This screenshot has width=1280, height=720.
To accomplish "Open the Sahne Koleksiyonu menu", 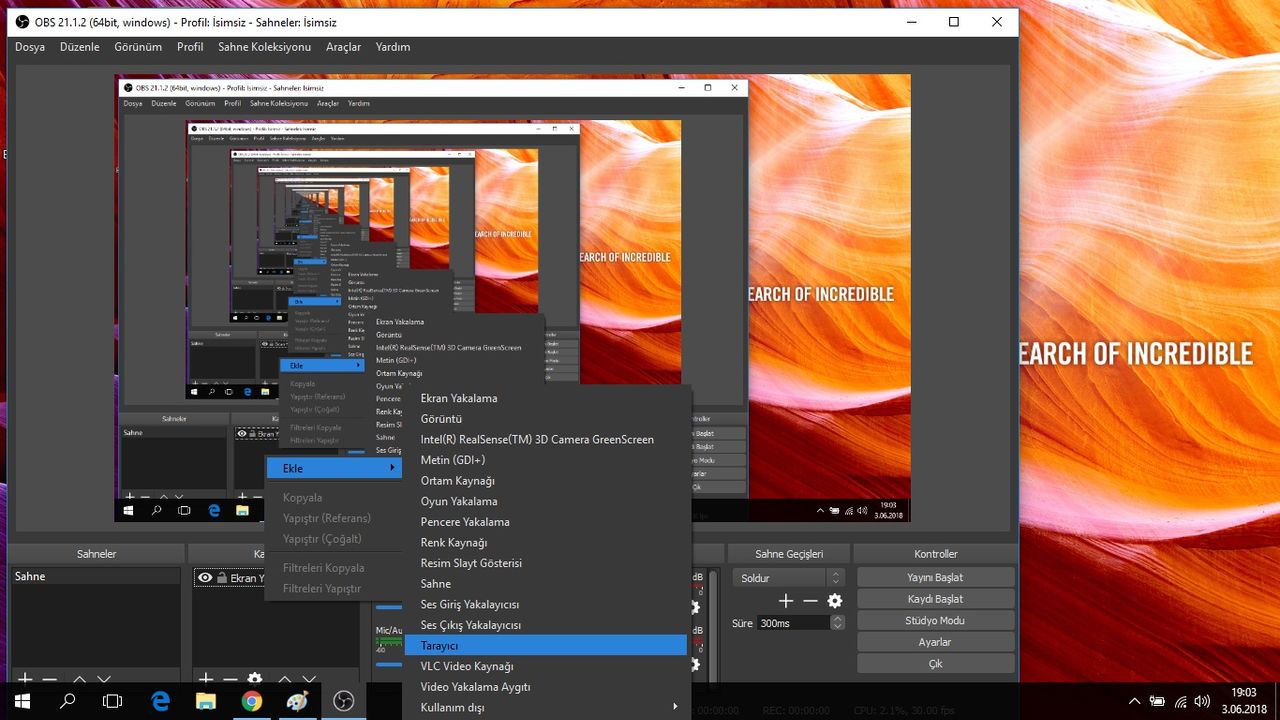I will pos(265,47).
